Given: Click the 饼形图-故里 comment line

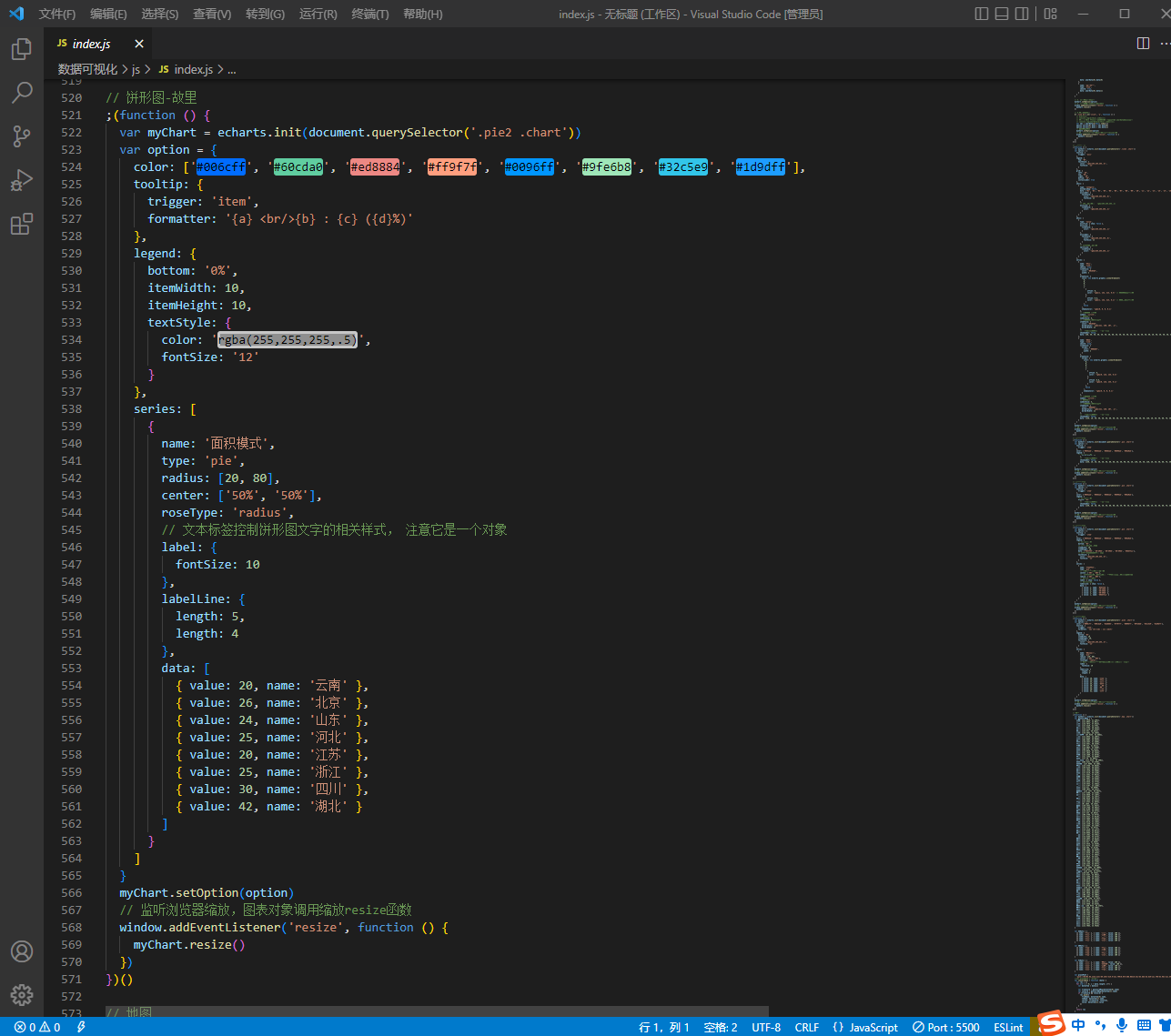Looking at the screenshot, I should (151, 98).
